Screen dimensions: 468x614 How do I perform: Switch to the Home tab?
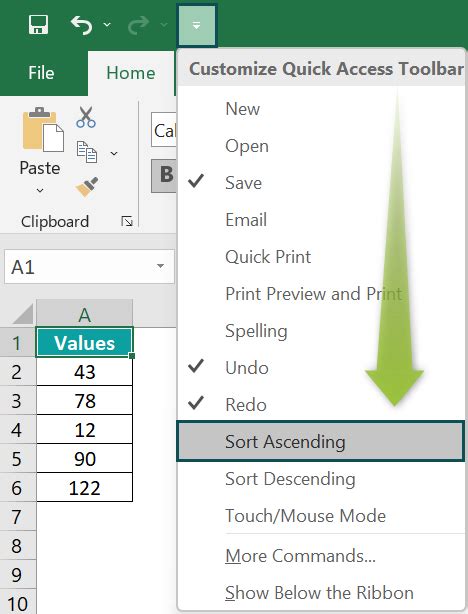(131, 73)
